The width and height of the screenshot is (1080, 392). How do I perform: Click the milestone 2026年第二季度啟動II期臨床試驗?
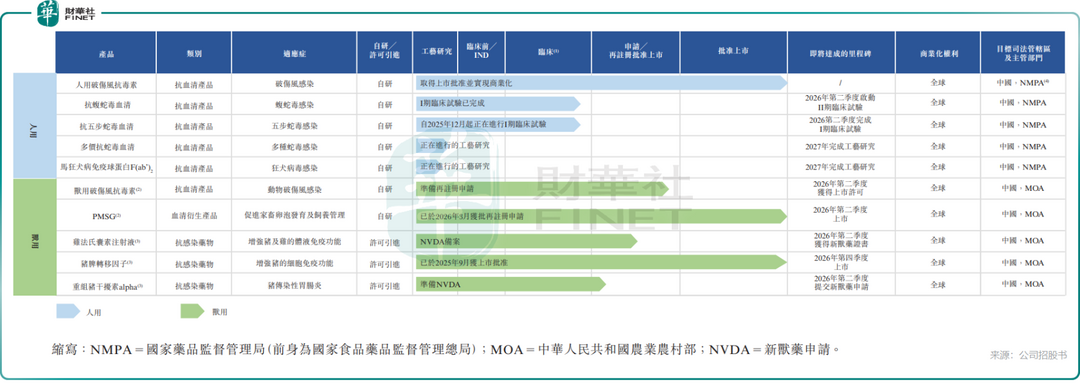pyautogui.click(x=840, y=103)
